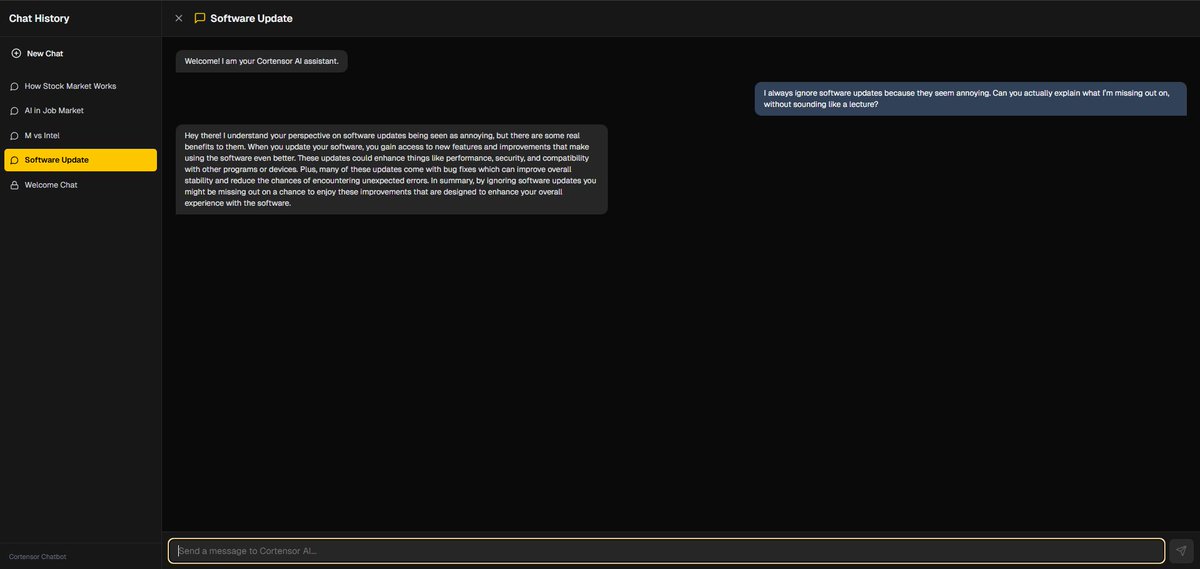Click speech bubble icon beside AI in Job Market
The width and height of the screenshot is (1200, 569).
pos(14,110)
